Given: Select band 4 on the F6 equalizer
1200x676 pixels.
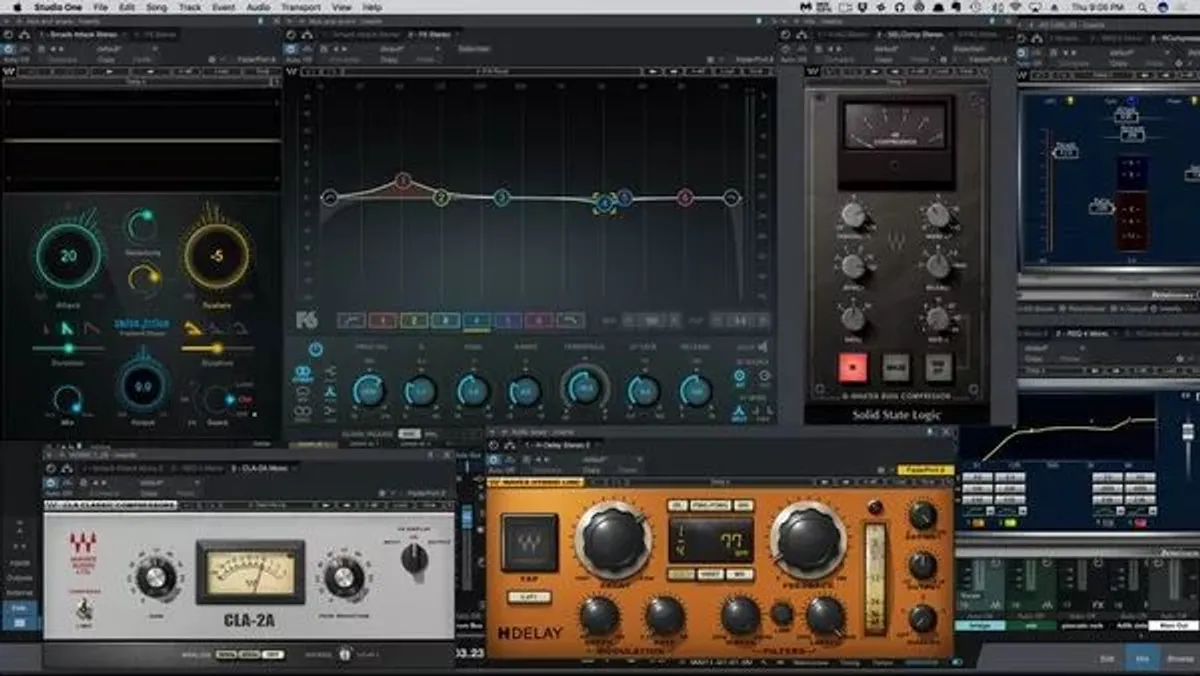Looking at the screenshot, I should pyautogui.click(x=481, y=318).
